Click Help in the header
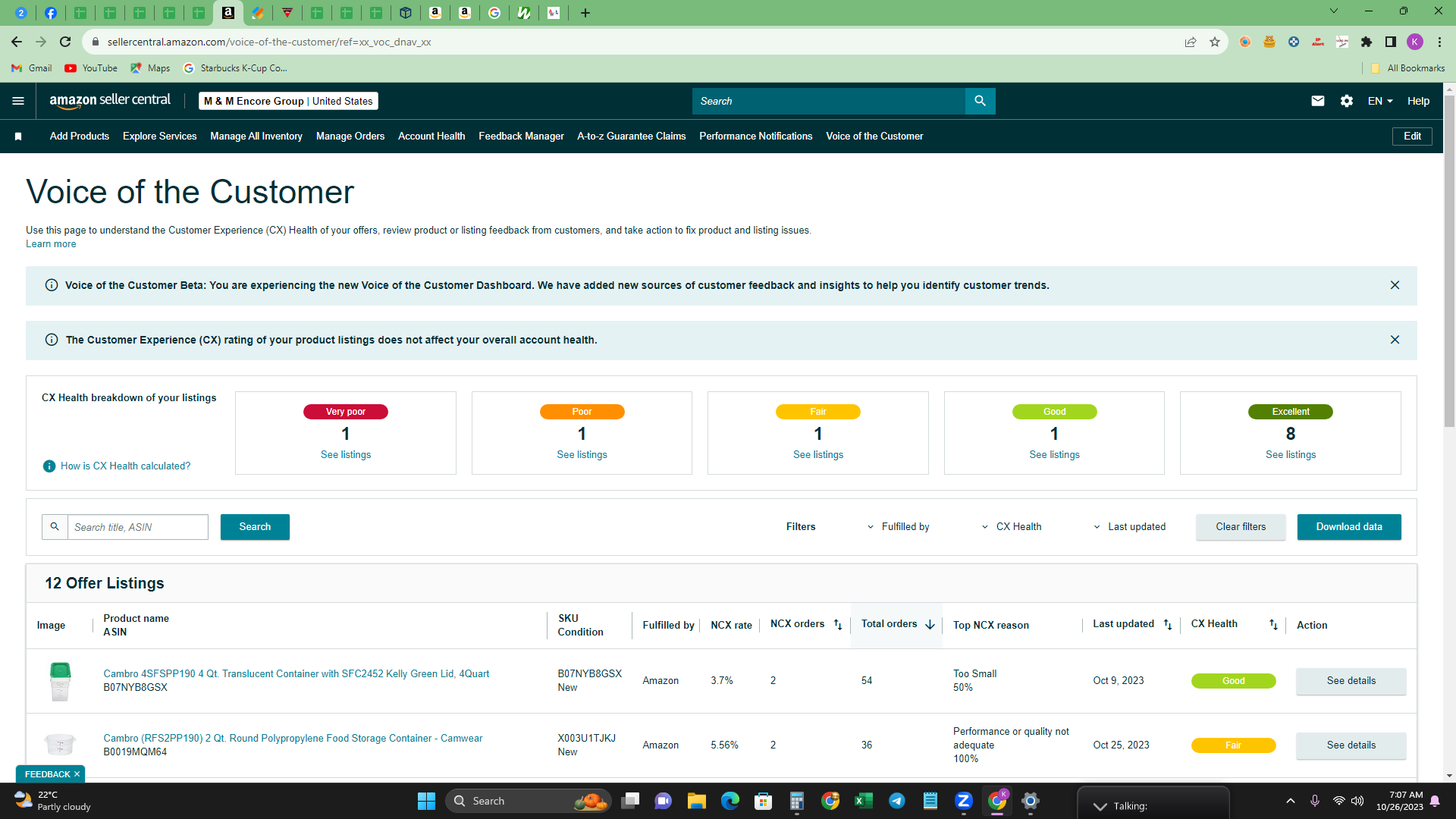The height and width of the screenshot is (819, 1456). 1418,101
